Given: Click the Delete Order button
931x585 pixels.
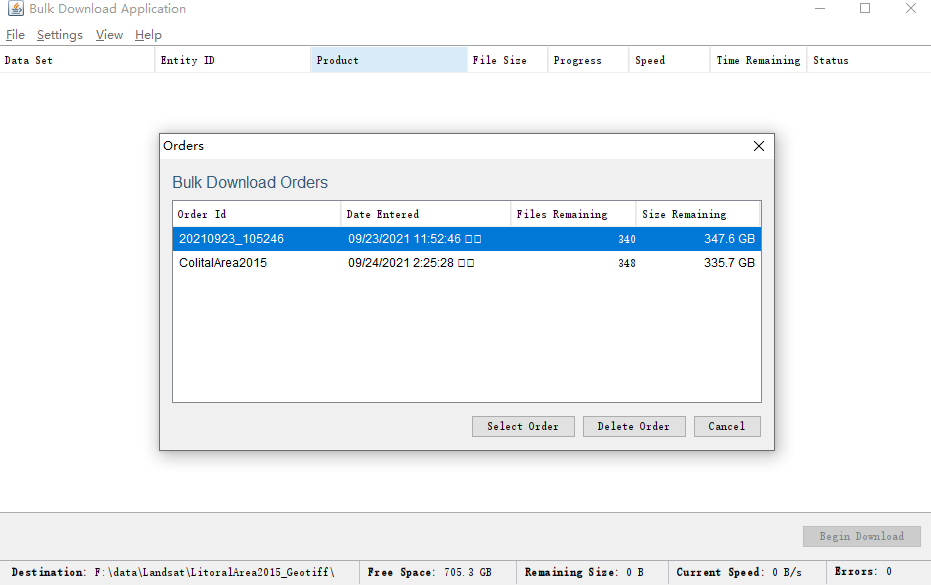Looking at the screenshot, I should (x=634, y=426).
